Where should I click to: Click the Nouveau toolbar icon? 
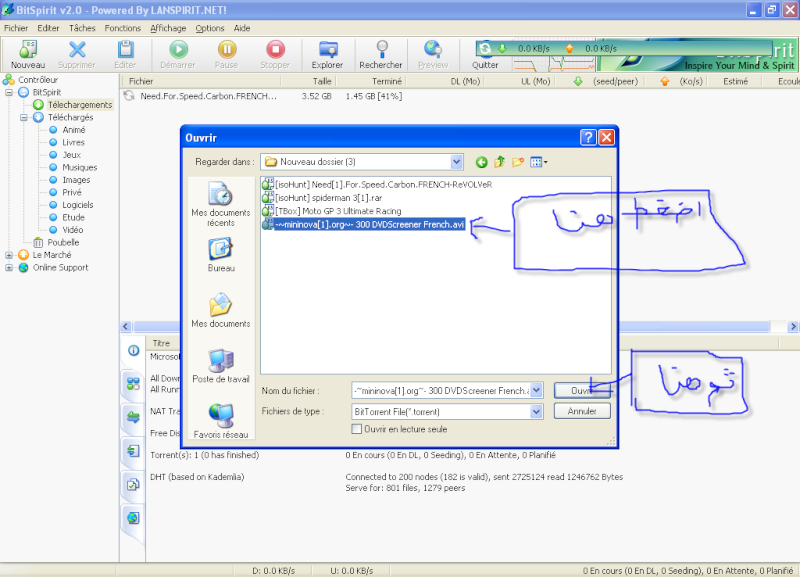tap(28, 55)
